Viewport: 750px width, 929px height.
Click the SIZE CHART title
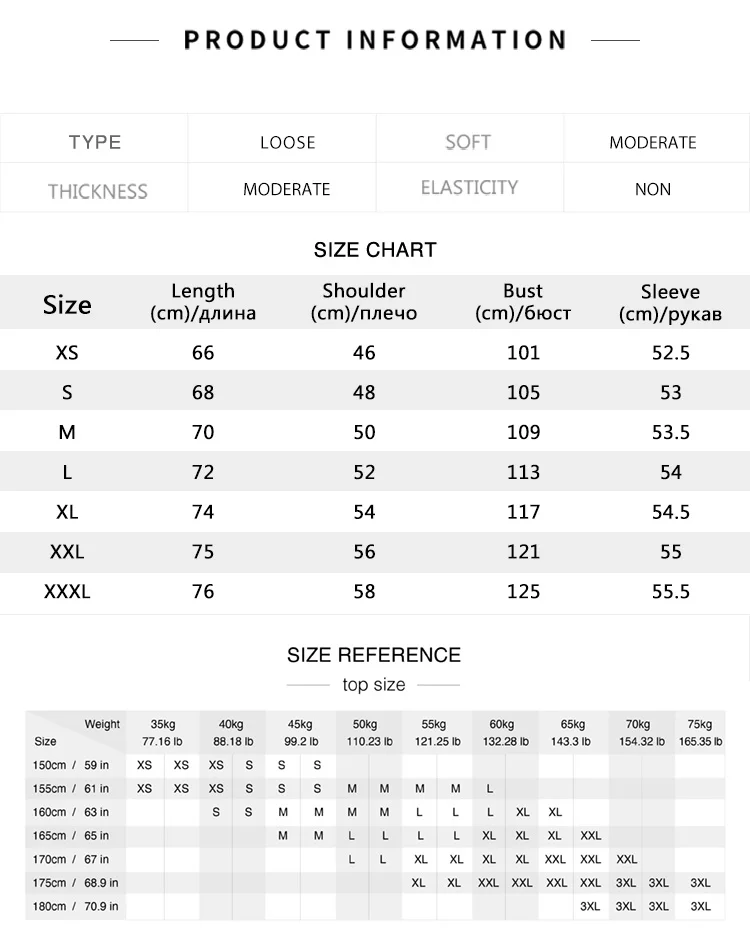[375, 250]
